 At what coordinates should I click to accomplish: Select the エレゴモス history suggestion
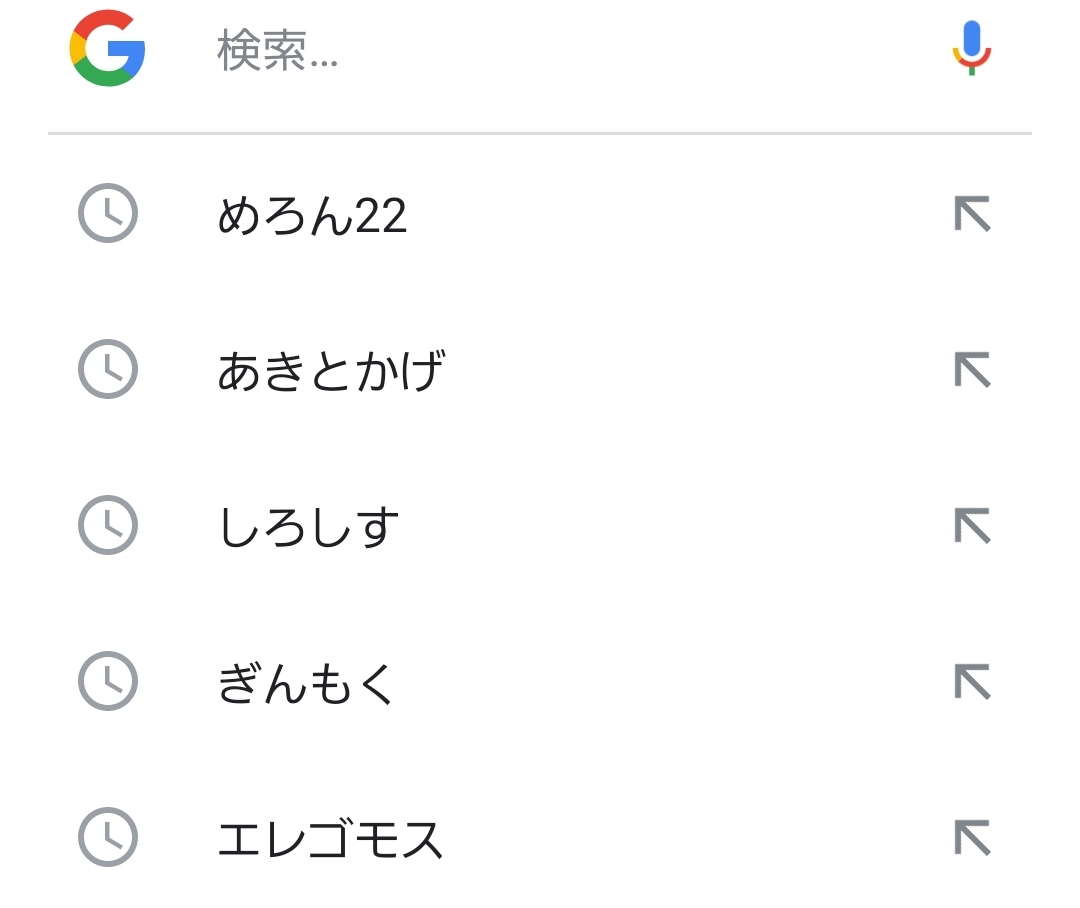click(x=330, y=839)
